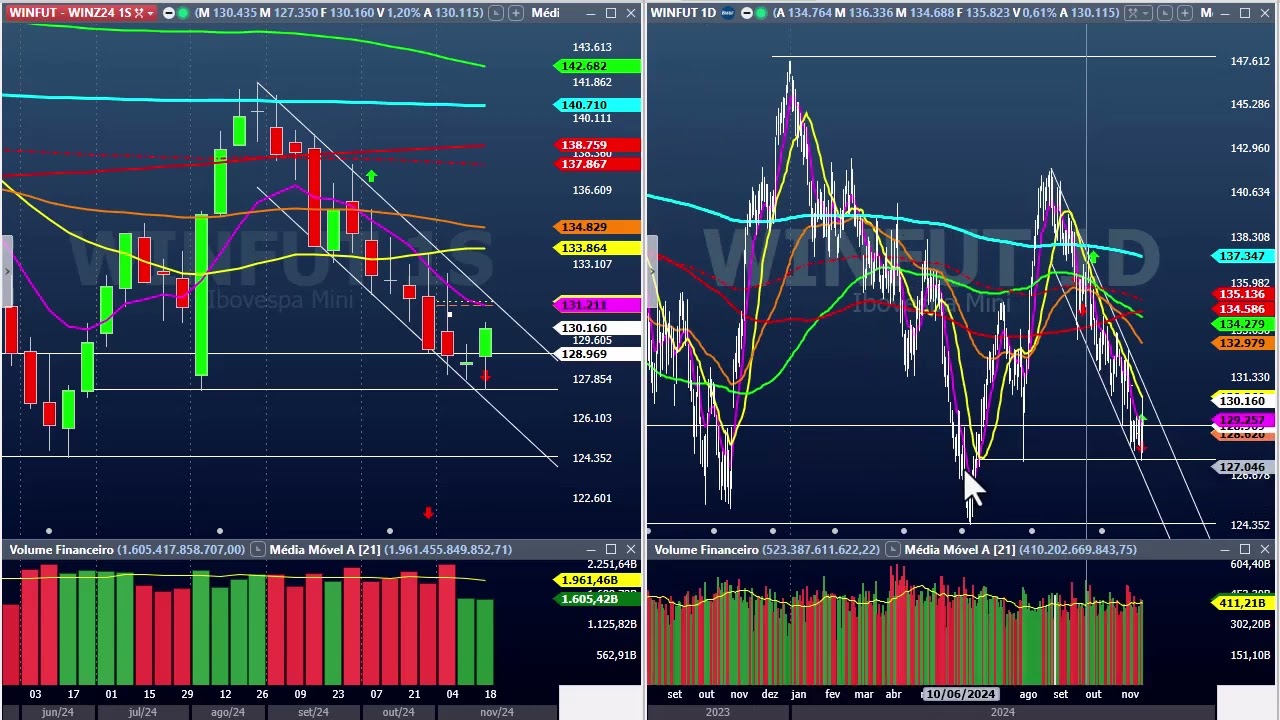Click the indicator settings icon on left chart header

(496, 13)
